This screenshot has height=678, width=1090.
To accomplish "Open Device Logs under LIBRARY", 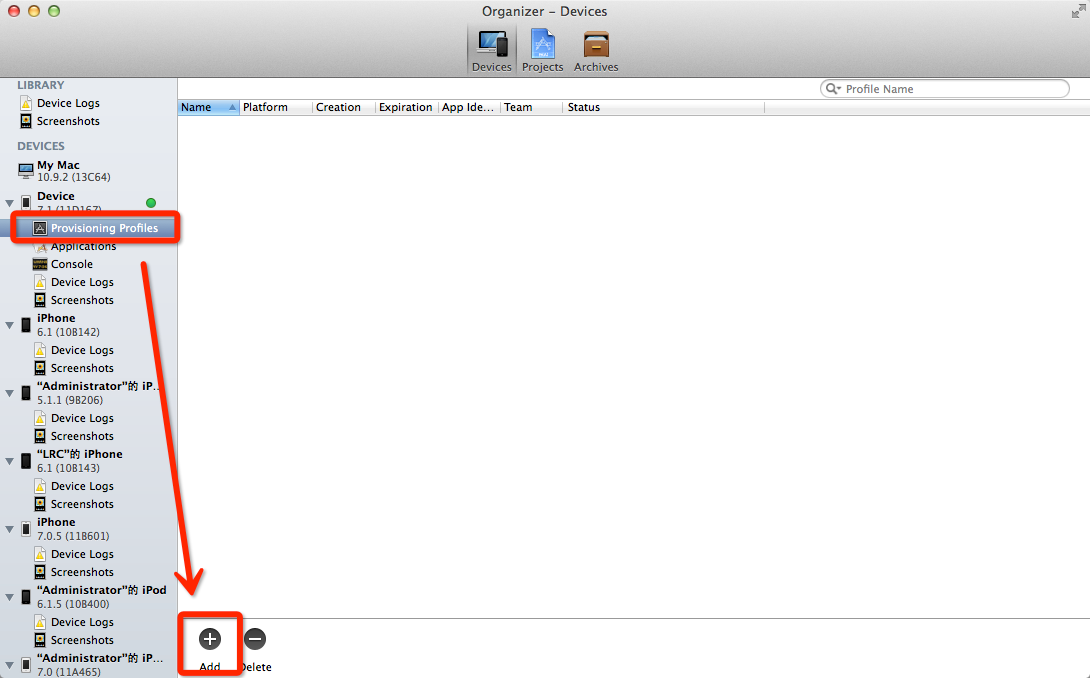I will (x=68, y=103).
